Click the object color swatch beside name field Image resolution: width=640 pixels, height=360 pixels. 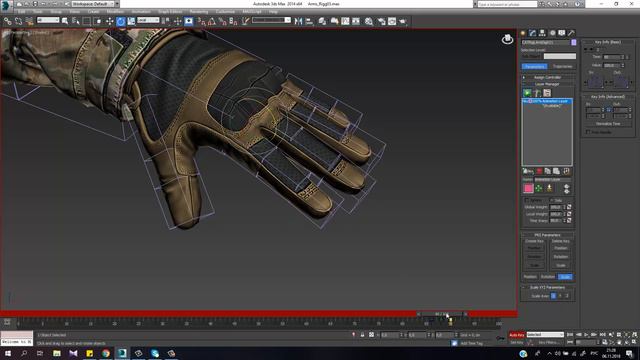[x=573, y=42]
